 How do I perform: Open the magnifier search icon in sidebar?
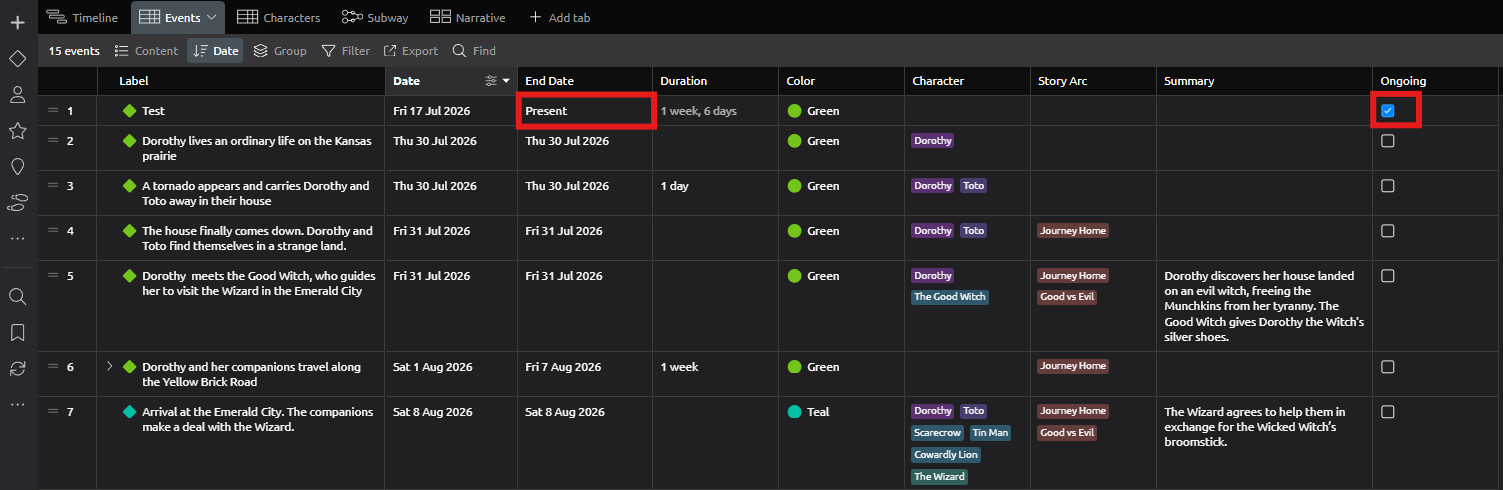point(17,297)
